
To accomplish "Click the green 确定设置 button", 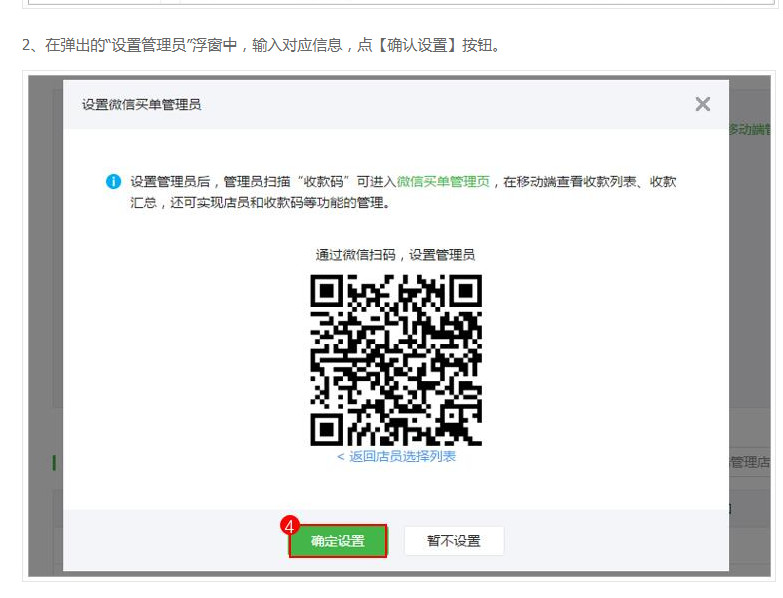I will coord(338,541).
